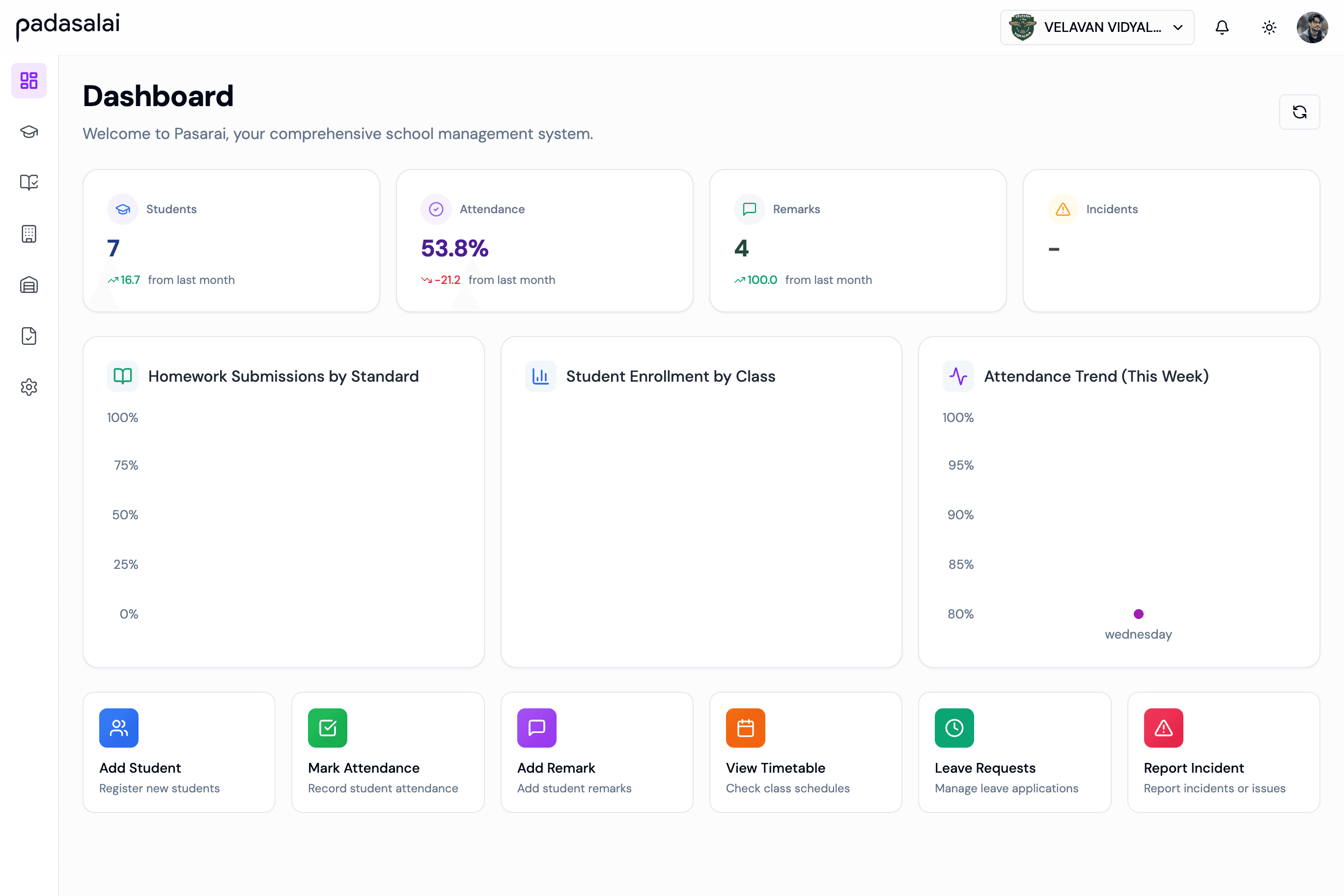Click the 53.8% attendance percentage value

pos(454,248)
